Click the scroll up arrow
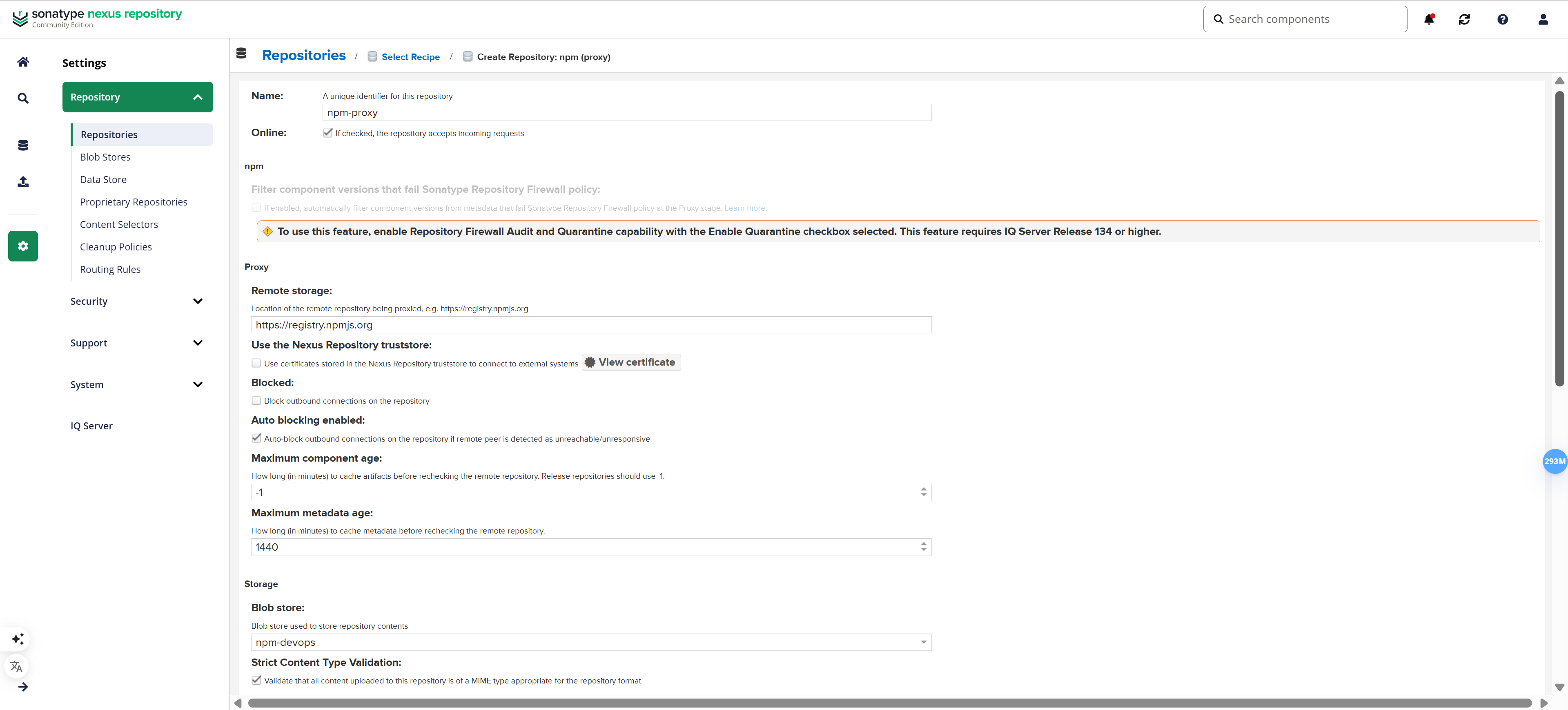The height and width of the screenshot is (710, 1568). [x=1559, y=81]
